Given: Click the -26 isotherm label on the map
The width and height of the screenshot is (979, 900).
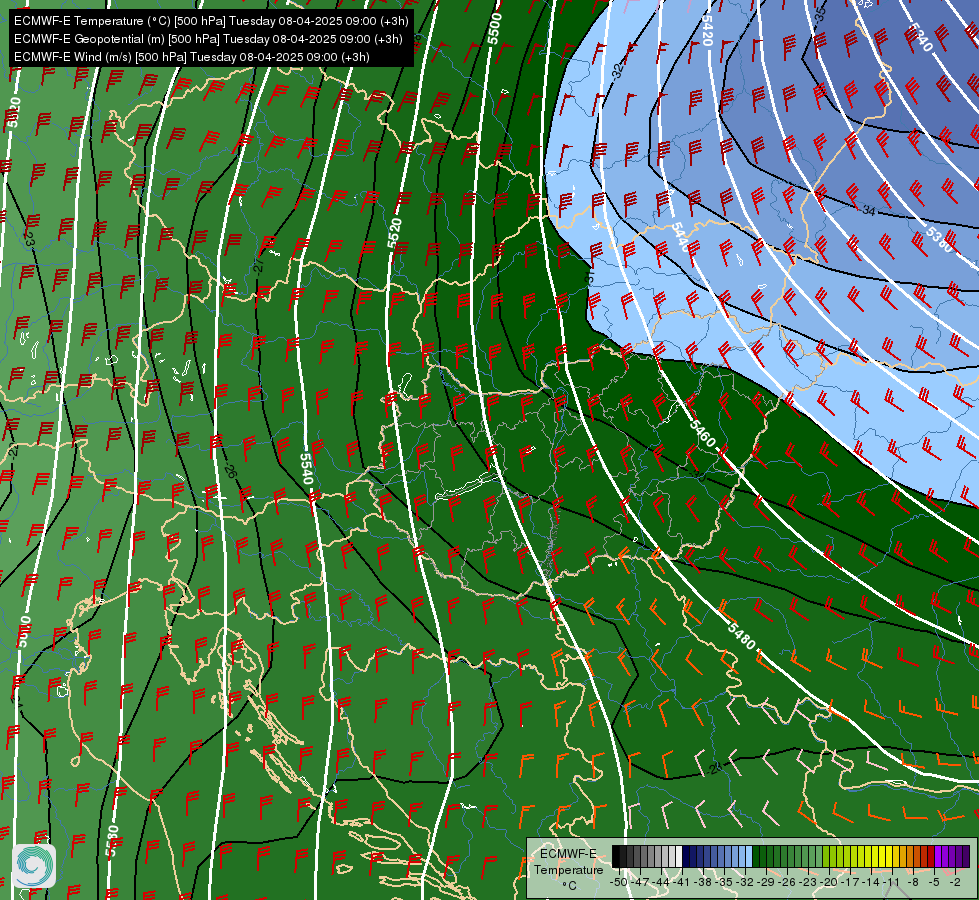Looking at the screenshot, I should click(230, 471).
